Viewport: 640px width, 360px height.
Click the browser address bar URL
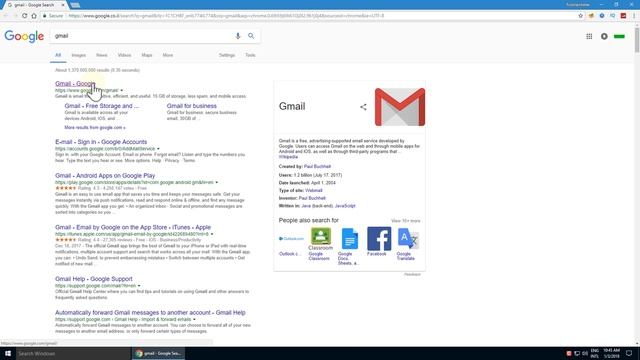[227, 16]
